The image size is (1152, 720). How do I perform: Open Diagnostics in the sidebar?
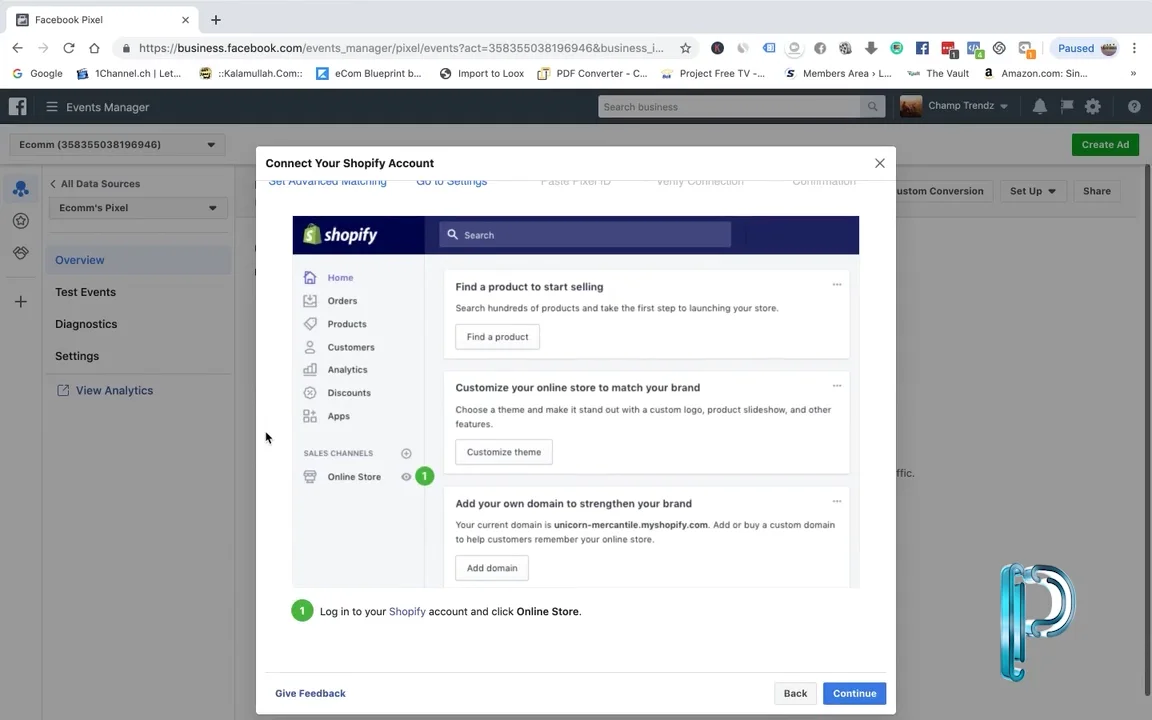[x=86, y=324]
